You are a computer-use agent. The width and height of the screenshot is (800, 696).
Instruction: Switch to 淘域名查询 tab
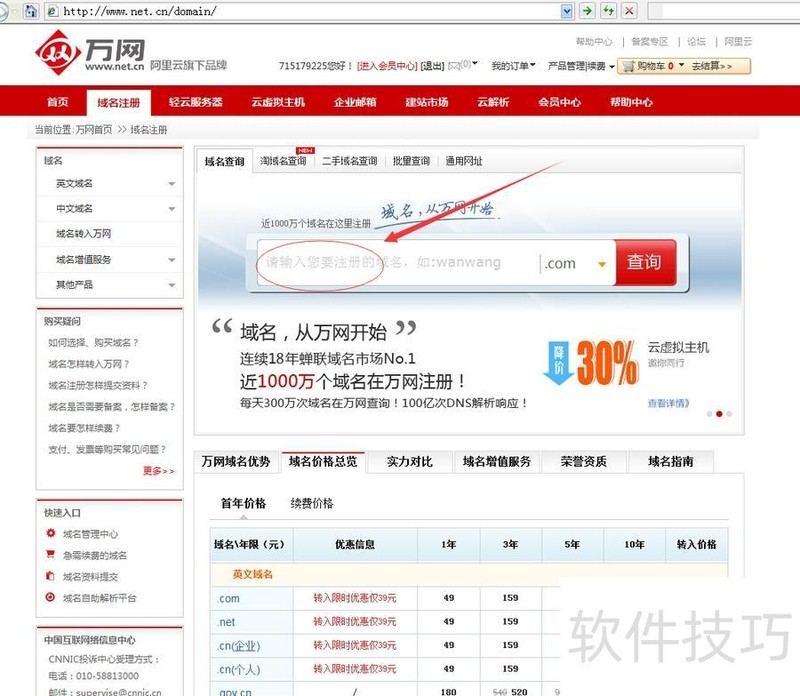pos(283,161)
